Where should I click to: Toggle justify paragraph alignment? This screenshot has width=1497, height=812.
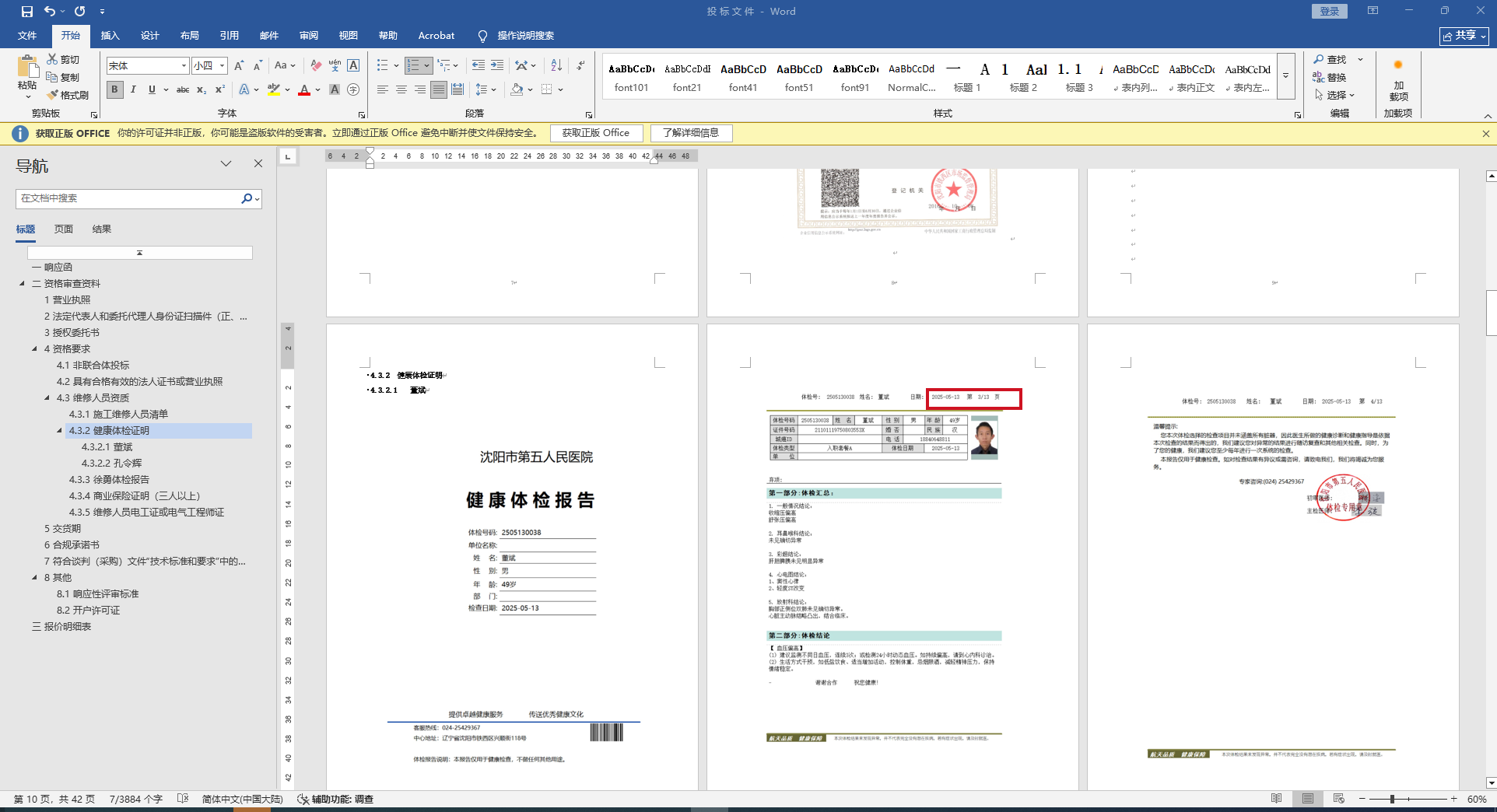pyautogui.click(x=439, y=89)
